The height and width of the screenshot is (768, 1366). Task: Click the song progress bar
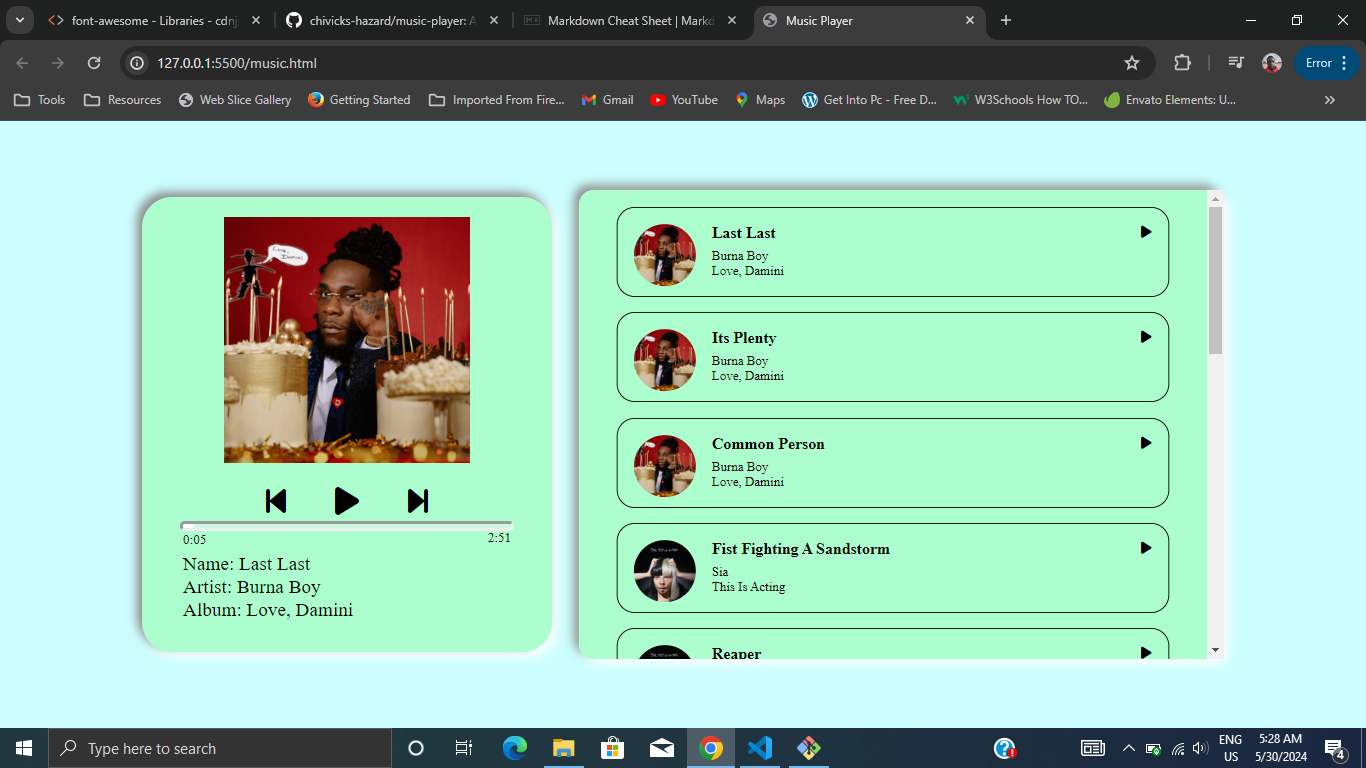click(x=346, y=525)
